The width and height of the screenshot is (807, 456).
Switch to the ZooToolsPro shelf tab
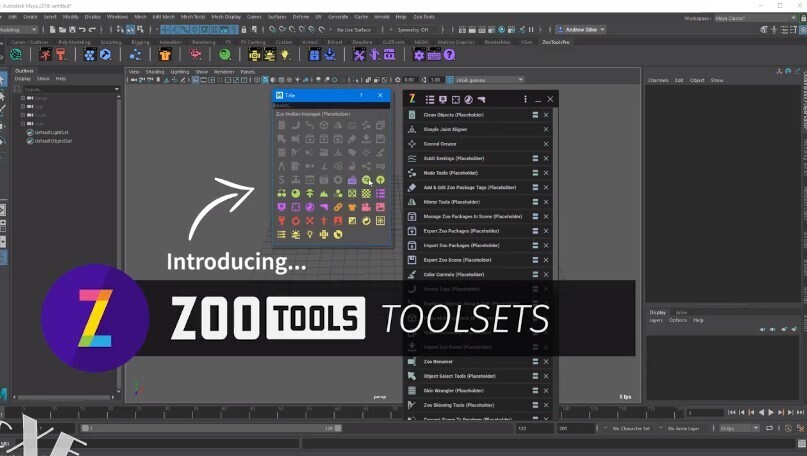[556, 42]
